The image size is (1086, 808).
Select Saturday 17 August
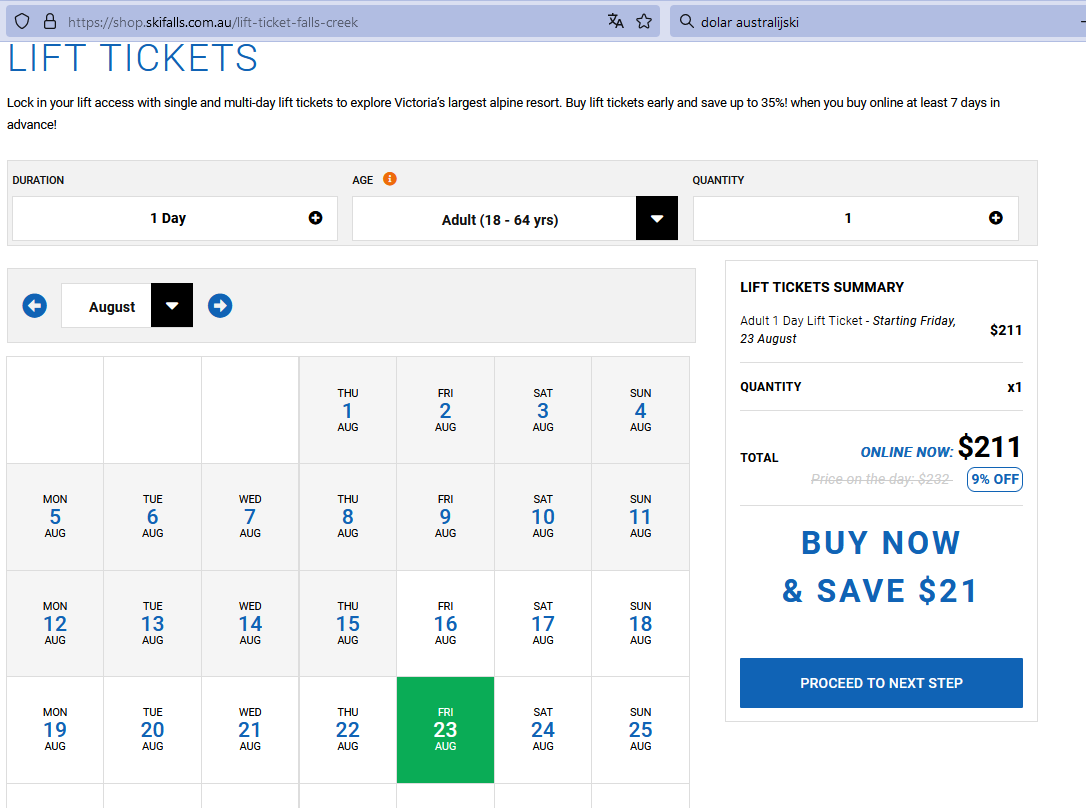pos(543,623)
